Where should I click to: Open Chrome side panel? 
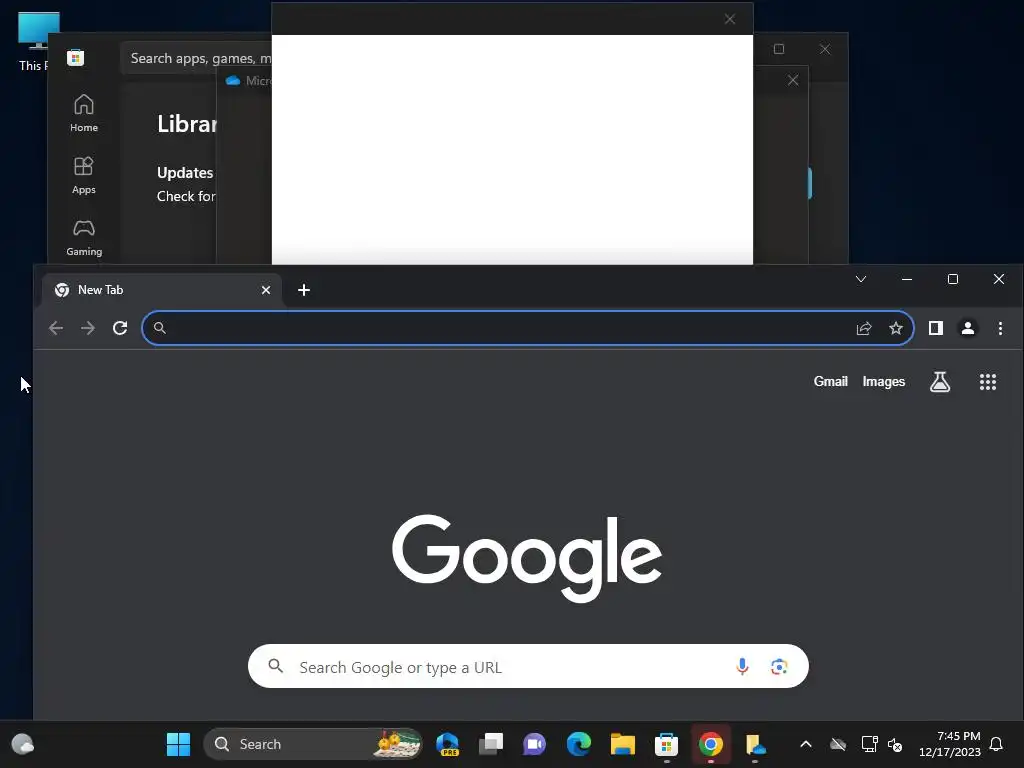936,328
